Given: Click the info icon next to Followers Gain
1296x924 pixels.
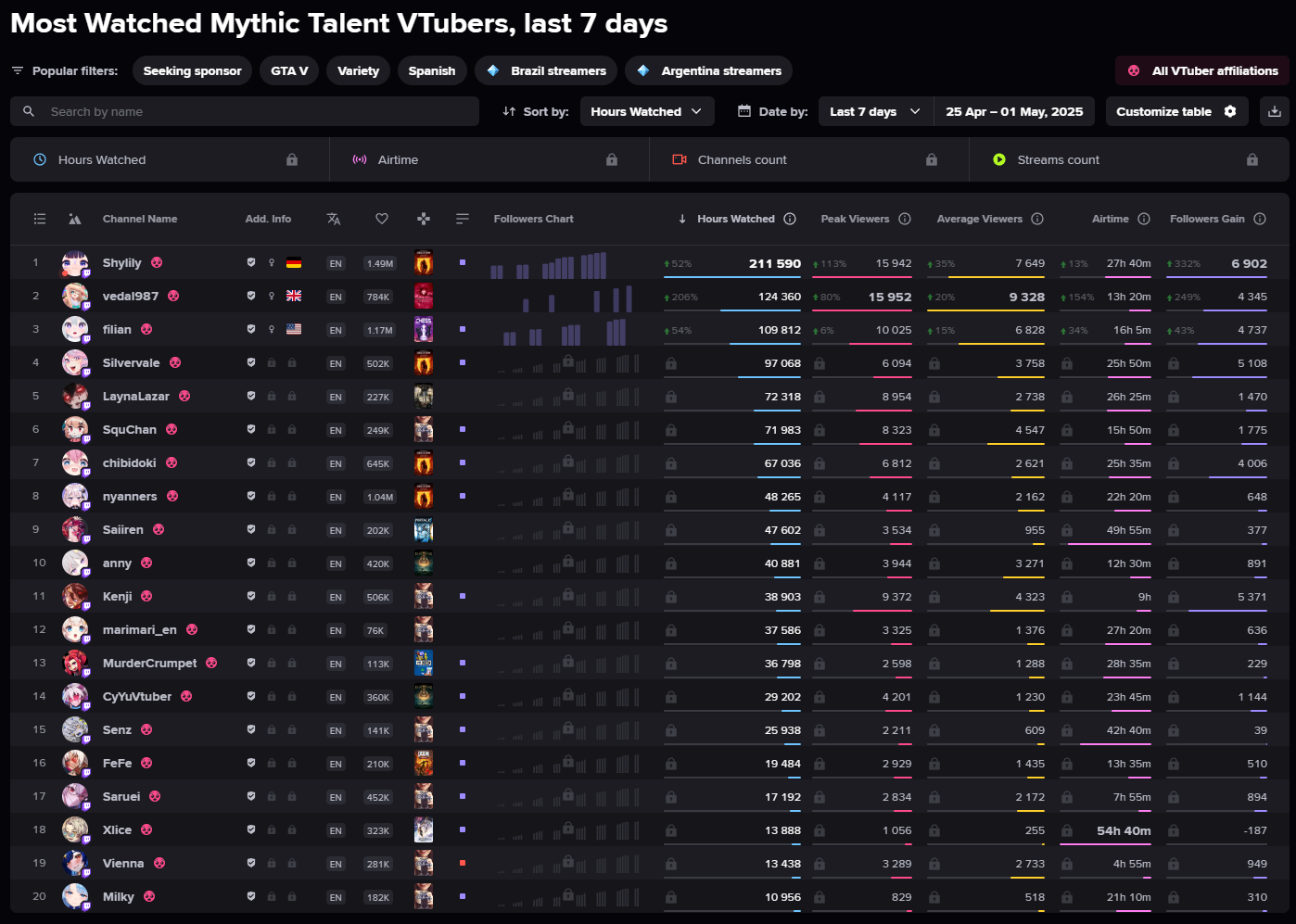Looking at the screenshot, I should tap(1260, 219).
